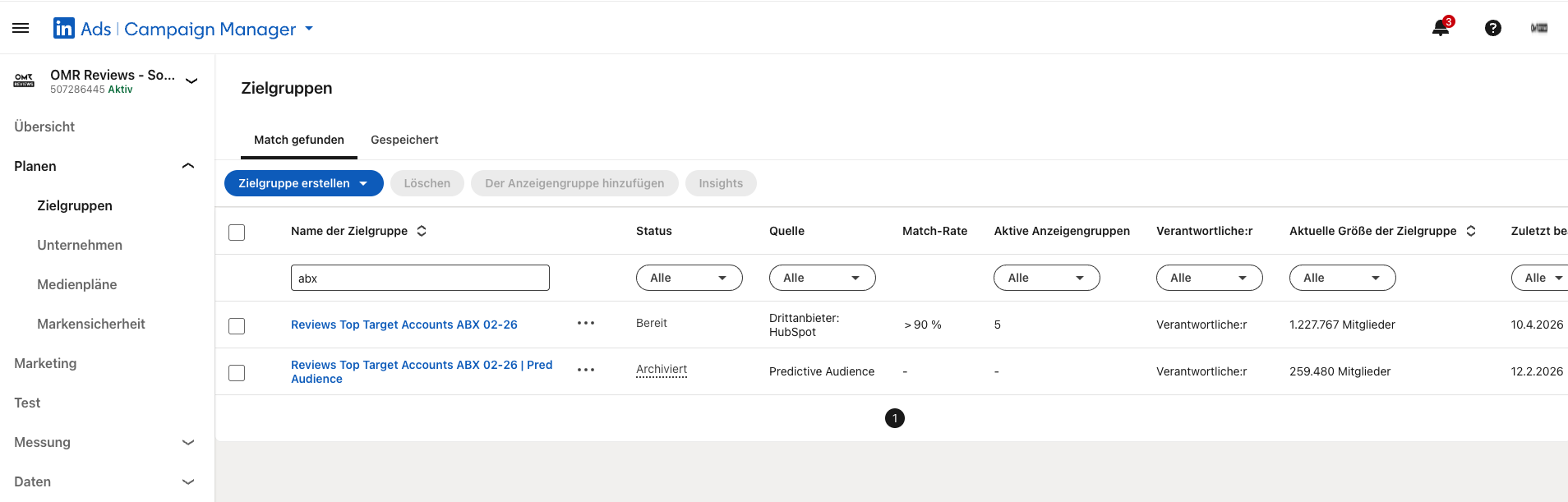Select checkbox for Reviews Top Target Accounts ABX 02-26

pos(237,326)
